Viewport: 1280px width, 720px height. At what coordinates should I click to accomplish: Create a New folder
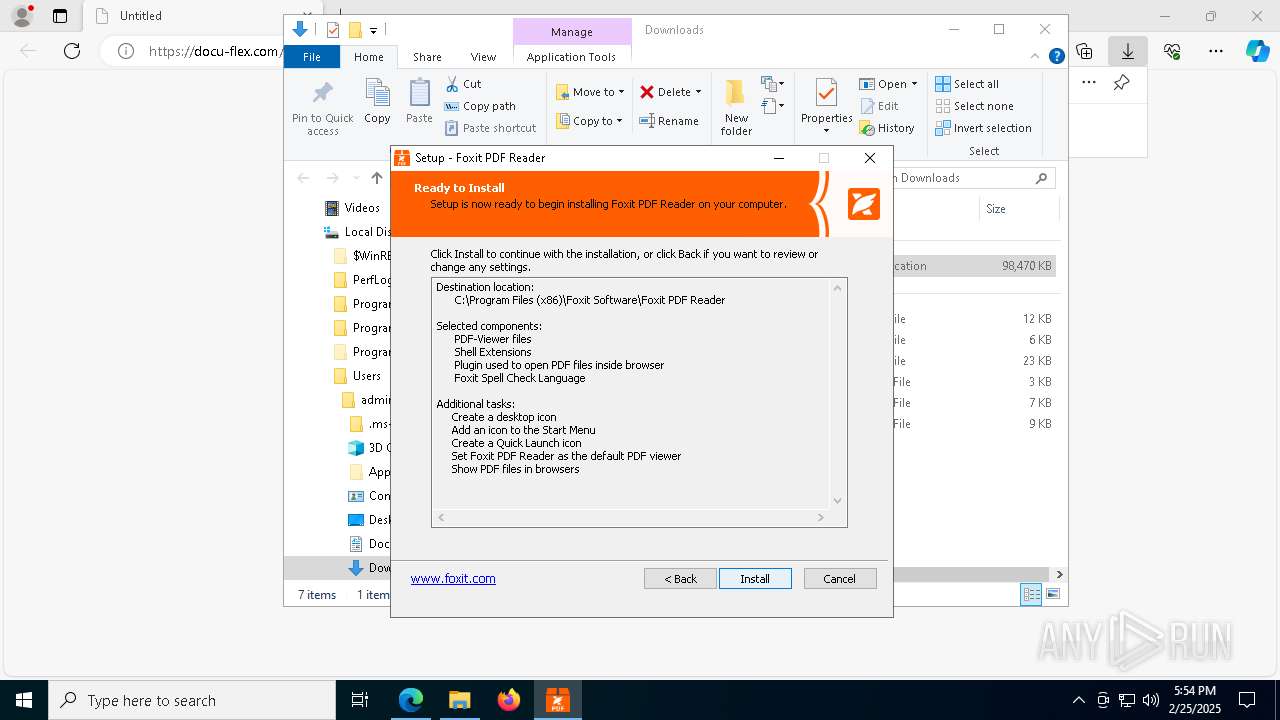(736, 107)
